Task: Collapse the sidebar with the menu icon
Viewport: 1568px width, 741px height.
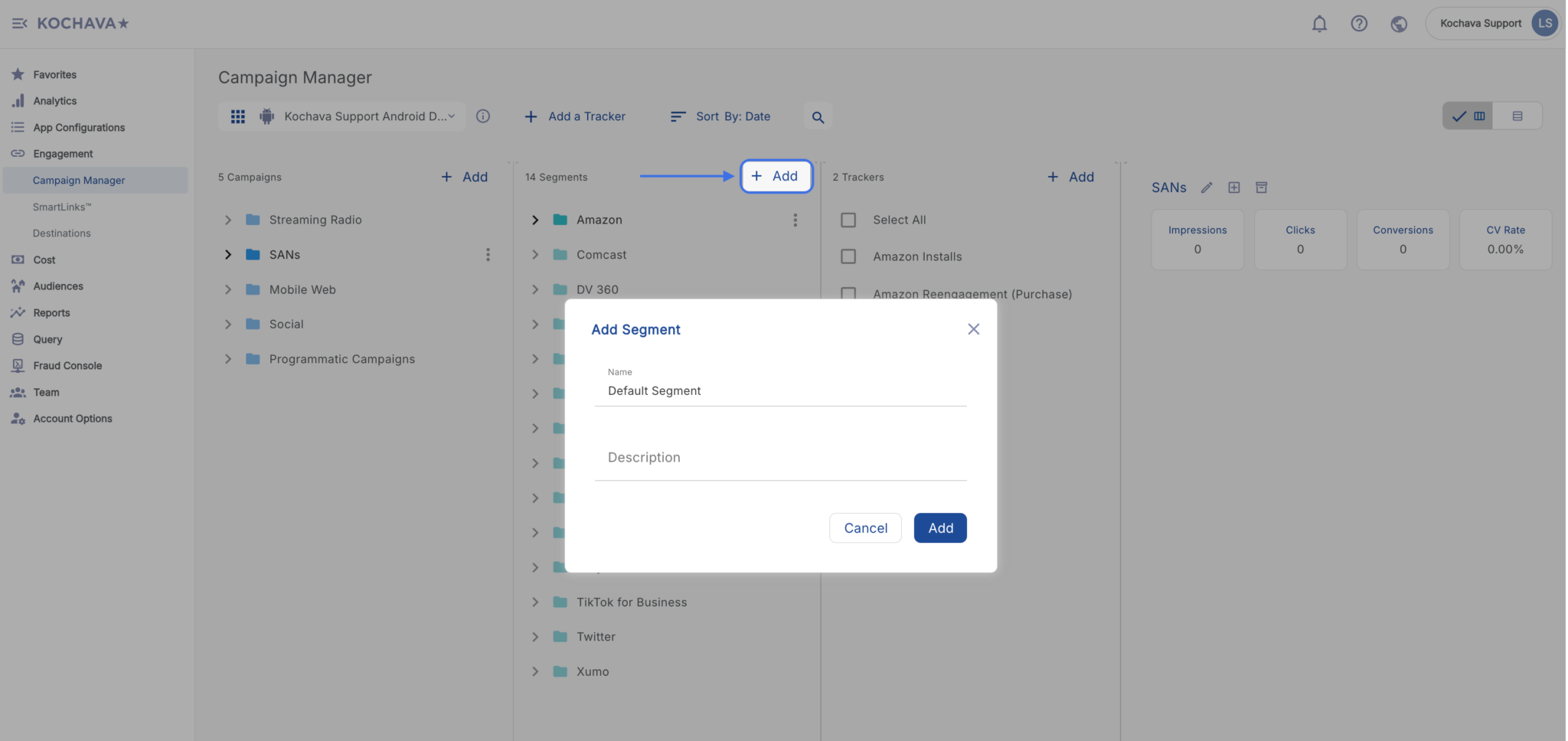Action: pyautogui.click(x=19, y=24)
